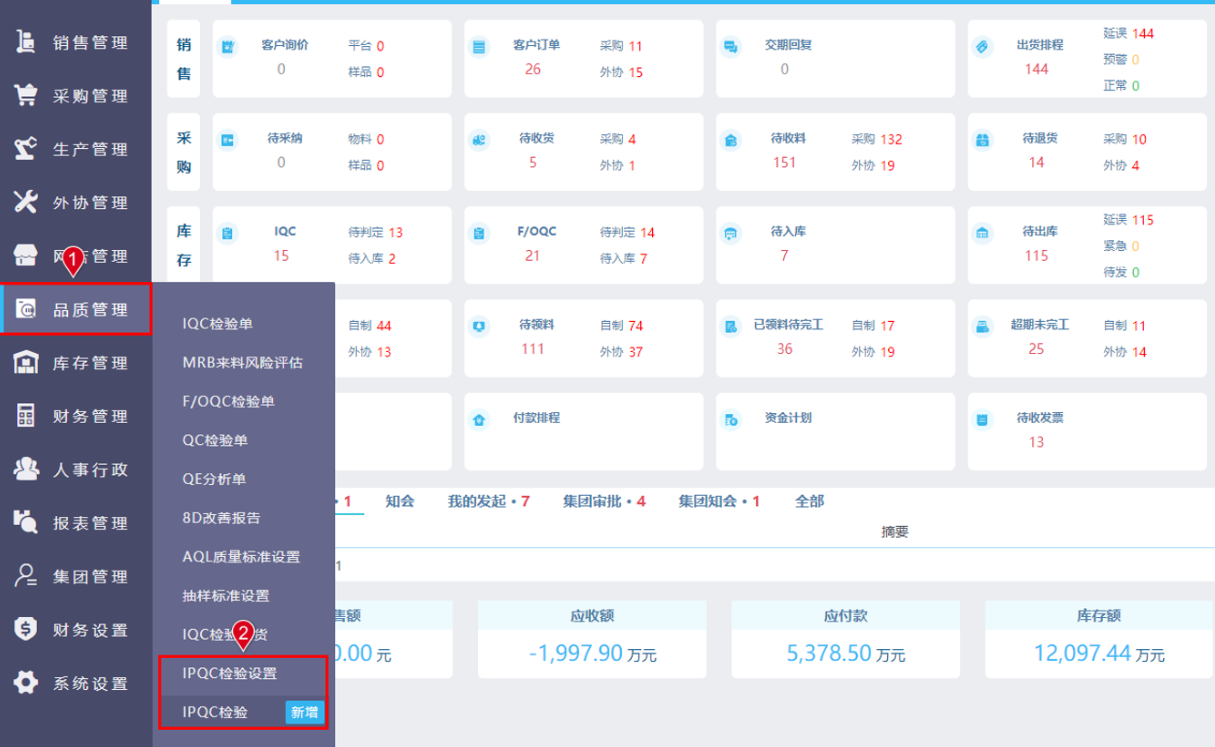Open QE分析单 submenu entry
Image resolution: width=1215 pixels, height=747 pixels.
(215, 479)
